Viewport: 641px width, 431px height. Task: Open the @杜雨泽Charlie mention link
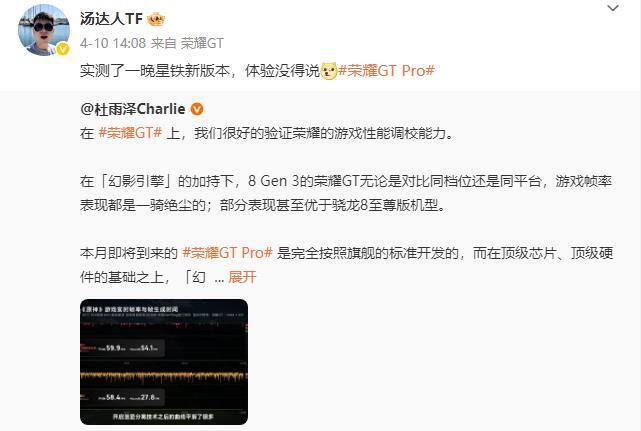[x=133, y=109]
